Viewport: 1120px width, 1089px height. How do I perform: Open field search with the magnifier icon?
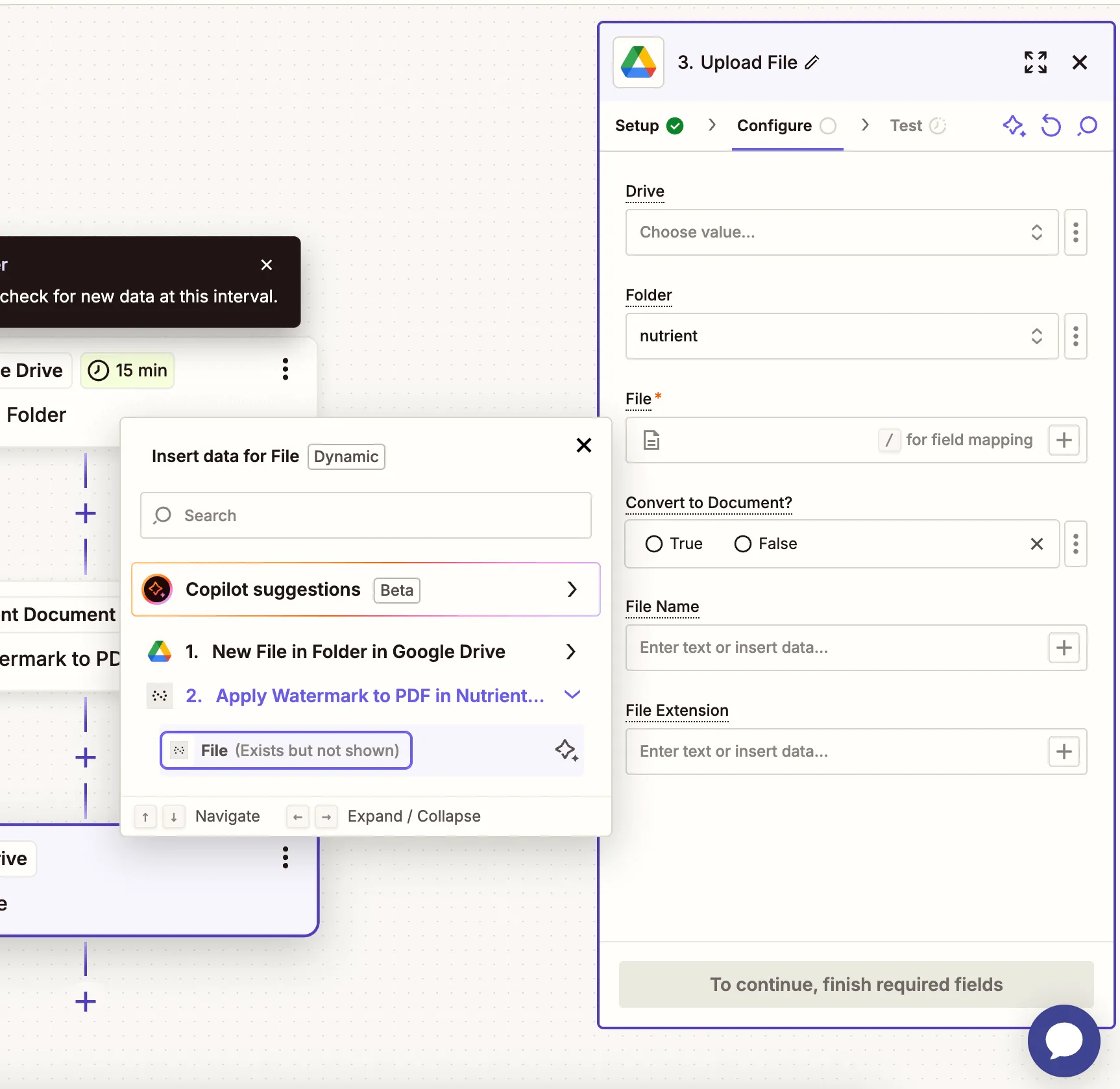(1088, 125)
